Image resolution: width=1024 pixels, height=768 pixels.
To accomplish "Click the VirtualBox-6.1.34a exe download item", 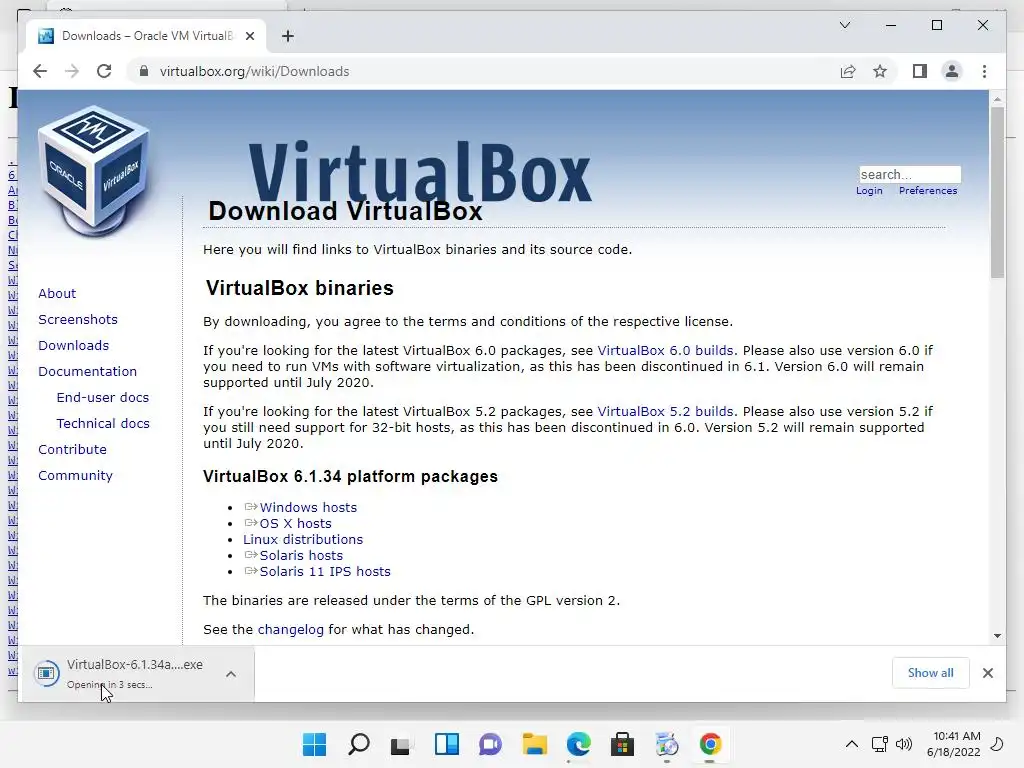I will pyautogui.click(x=124, y=673).
